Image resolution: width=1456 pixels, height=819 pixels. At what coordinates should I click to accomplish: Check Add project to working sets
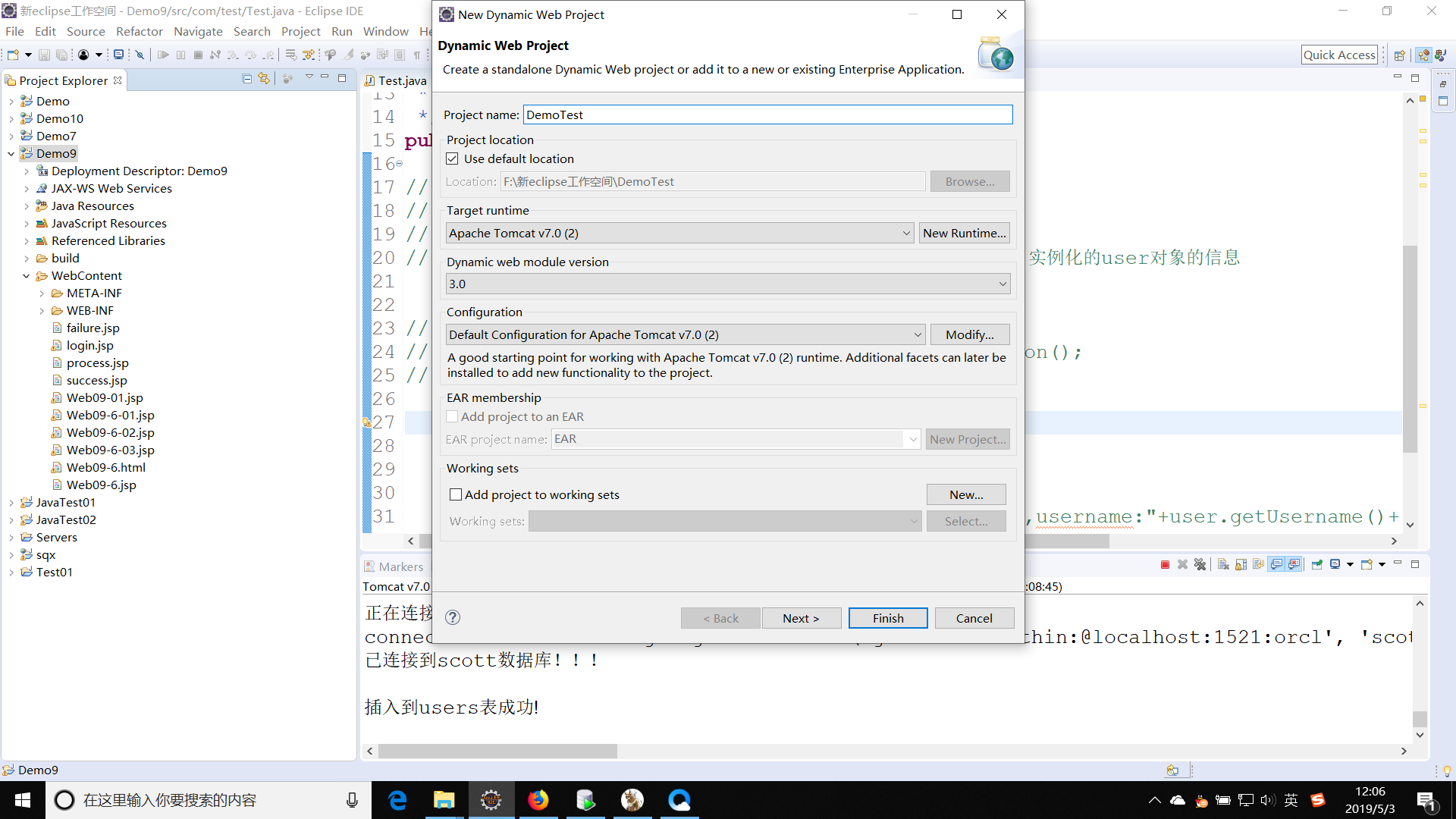(x=456, y=494)
